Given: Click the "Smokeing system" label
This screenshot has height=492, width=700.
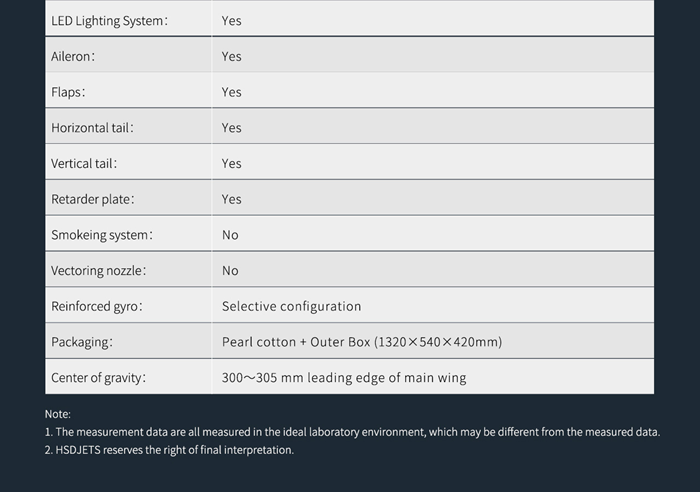Looking at the screenshot, I should pos(103,235).
